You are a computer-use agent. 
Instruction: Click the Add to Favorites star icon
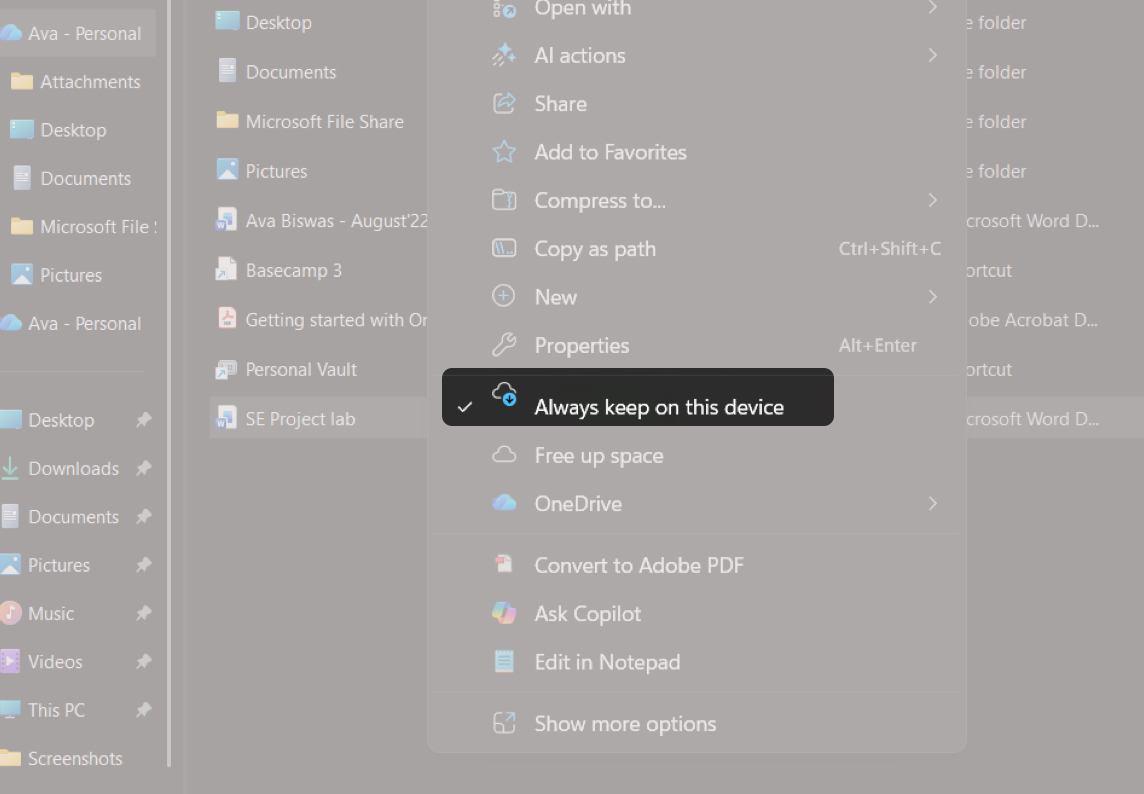(504, 152)
